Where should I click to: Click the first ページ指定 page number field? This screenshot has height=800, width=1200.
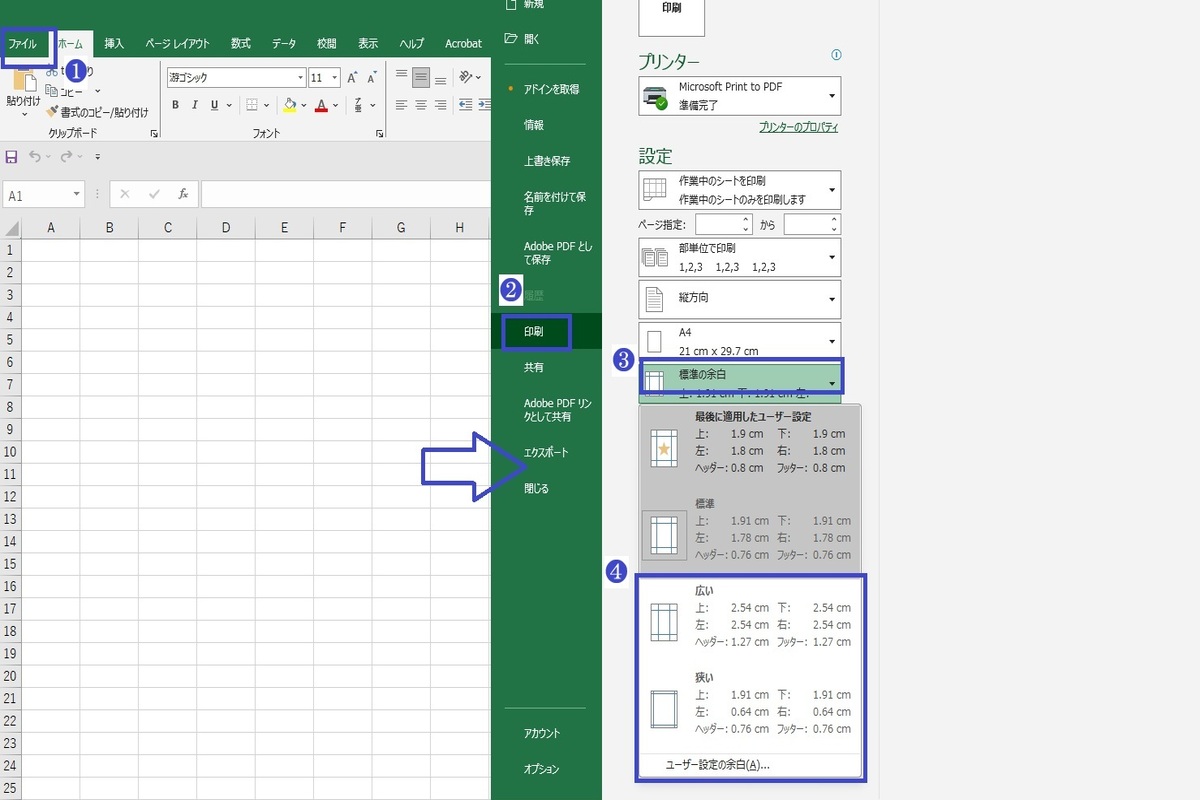pos(718,225)
